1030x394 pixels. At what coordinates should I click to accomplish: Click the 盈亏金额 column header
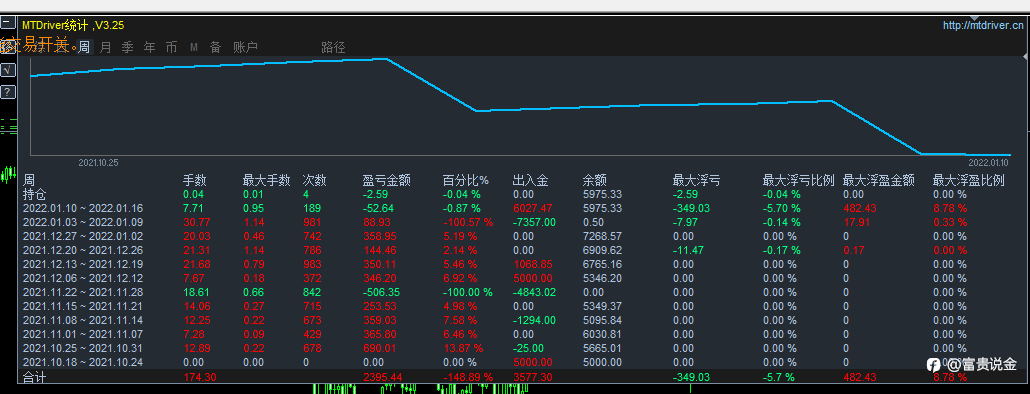pyautogui.click(x=386, y=181)
